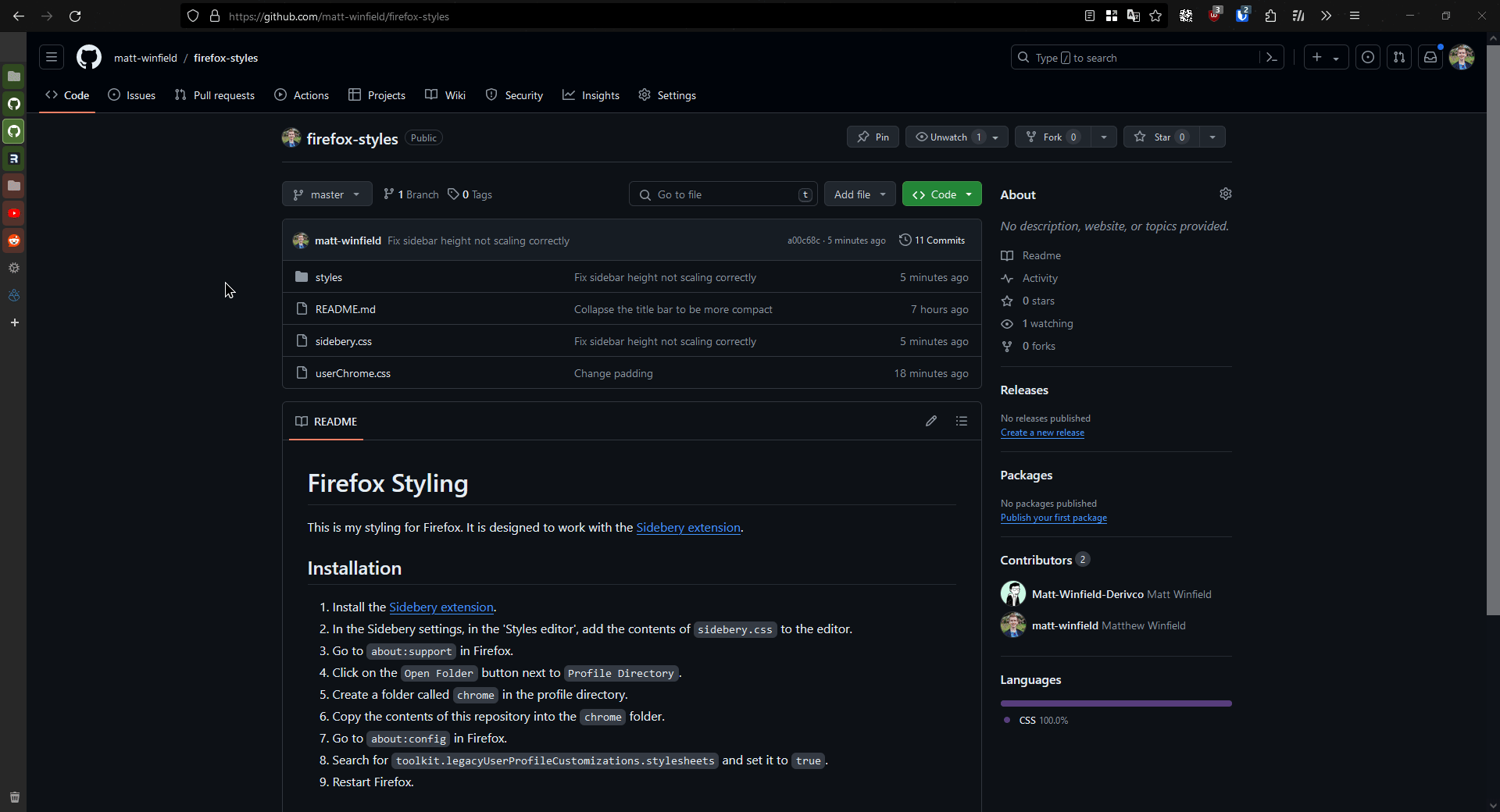Open repository Settings tab
This screenshot has width=1500, height=812.
(668, 95)
